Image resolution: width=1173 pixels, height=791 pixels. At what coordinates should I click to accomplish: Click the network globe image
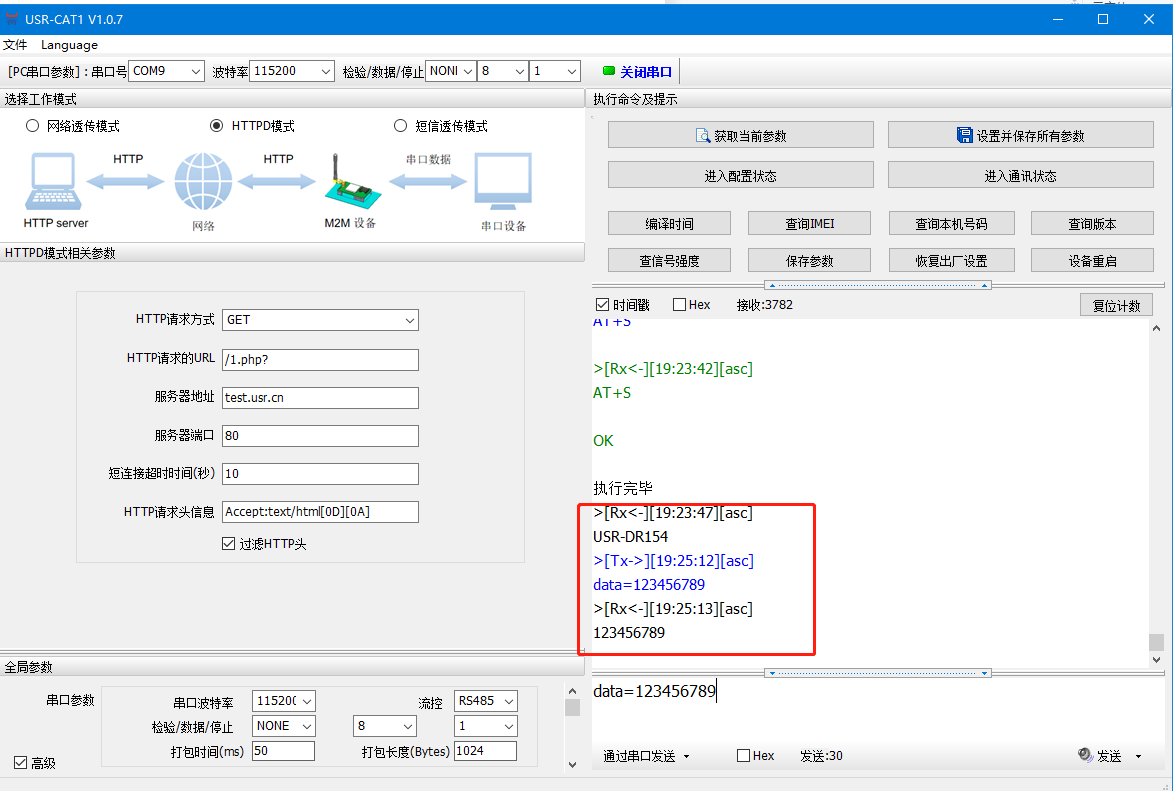[203, 182]
